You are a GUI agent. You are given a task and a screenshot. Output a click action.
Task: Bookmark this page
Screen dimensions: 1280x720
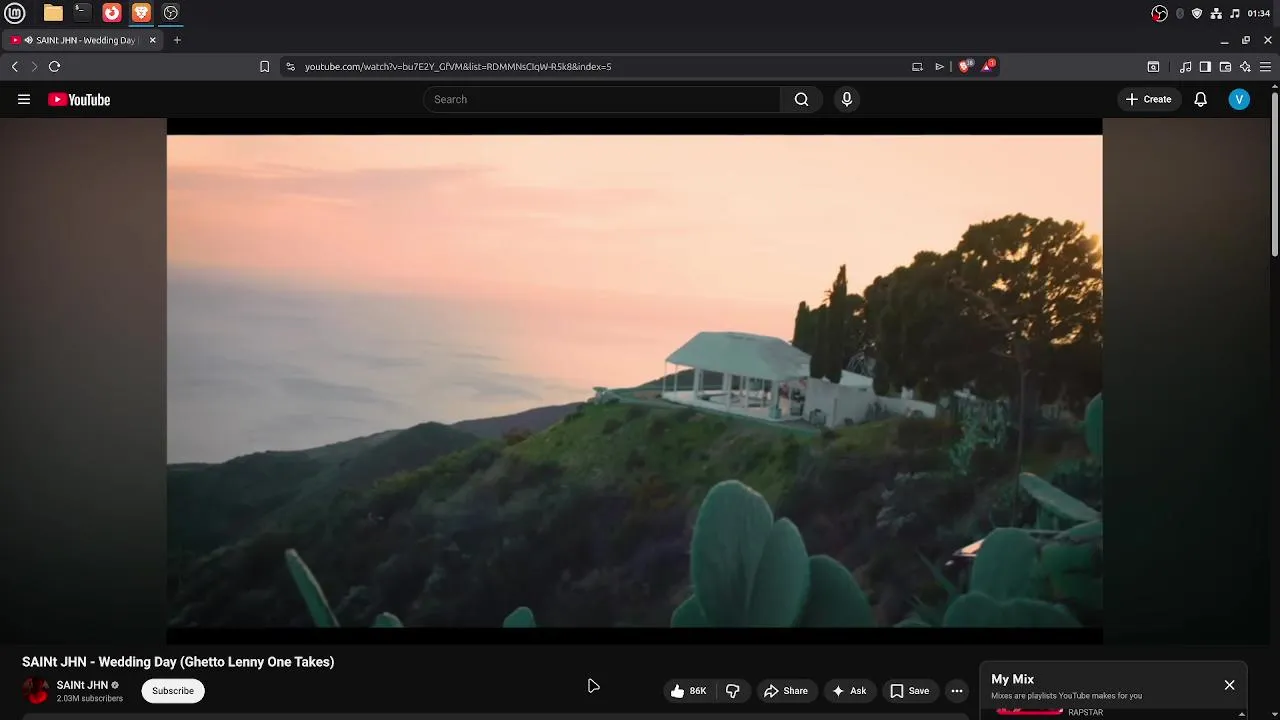[x=264, y=66]
